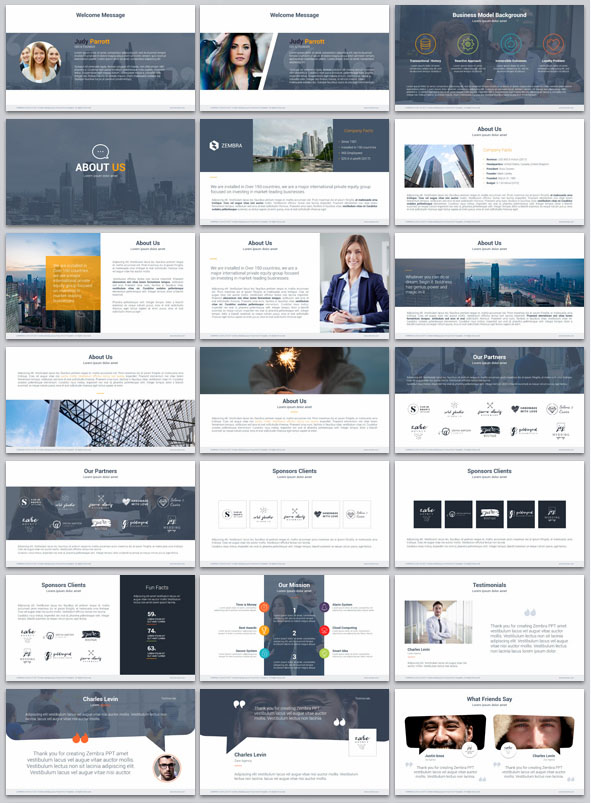The image size is (591, 803).
Task: Click the red heart icon for Loyalty Problem
Action: 553,44
